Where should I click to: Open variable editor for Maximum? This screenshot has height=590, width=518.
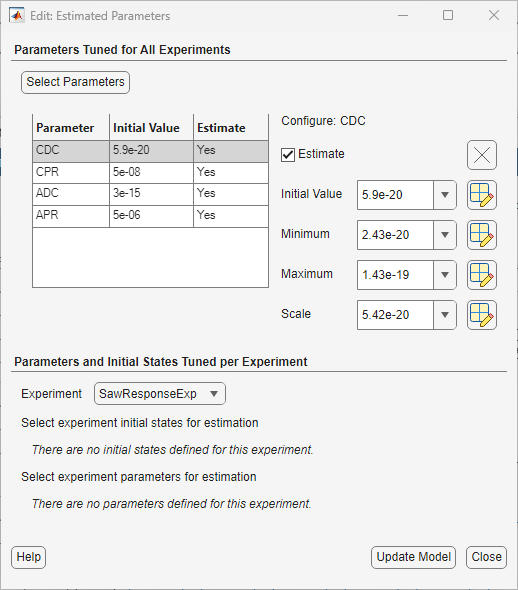(x=482, y=275)
